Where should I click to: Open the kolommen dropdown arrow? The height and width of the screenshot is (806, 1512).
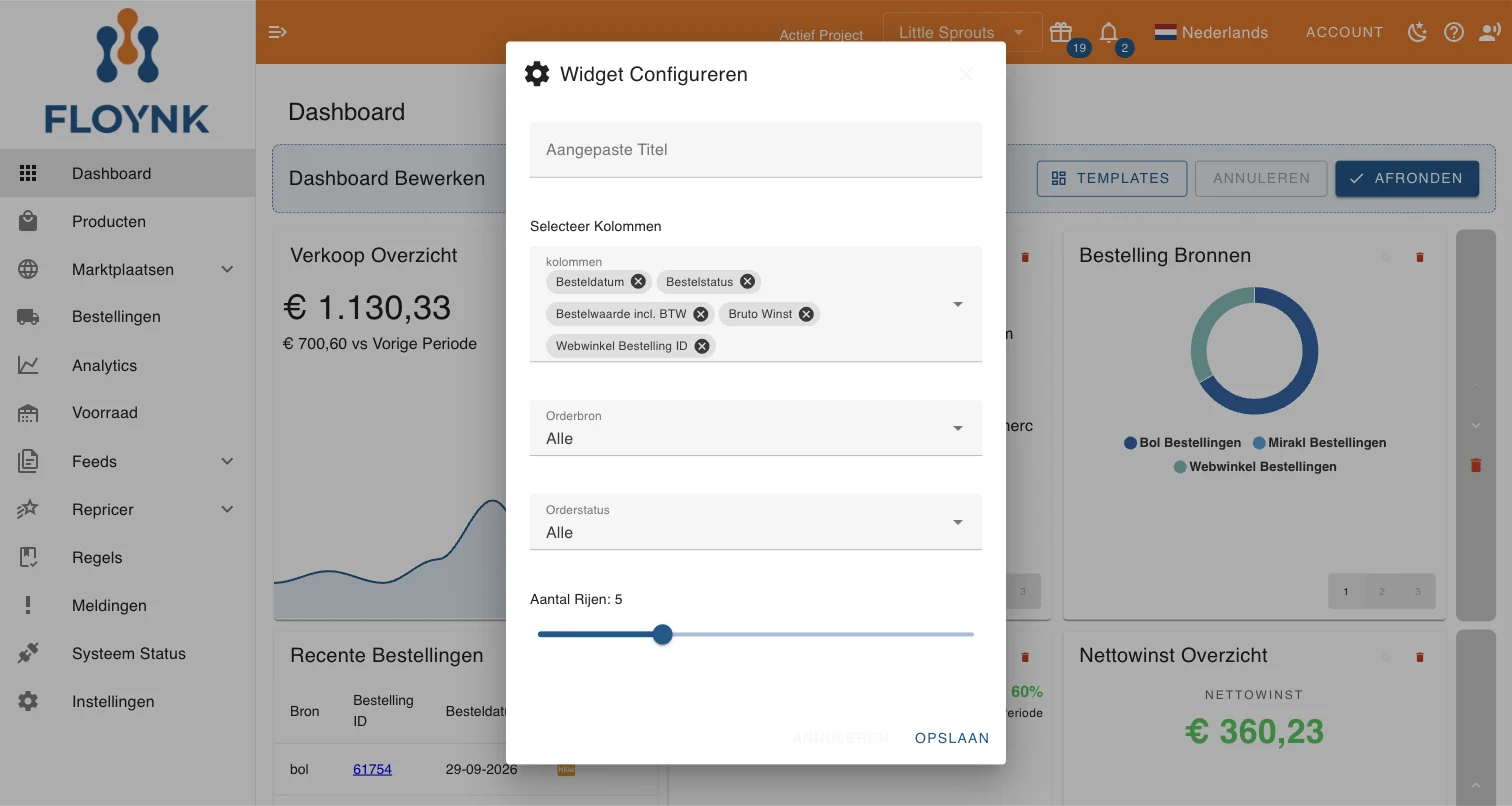click(x=958, y=304)
